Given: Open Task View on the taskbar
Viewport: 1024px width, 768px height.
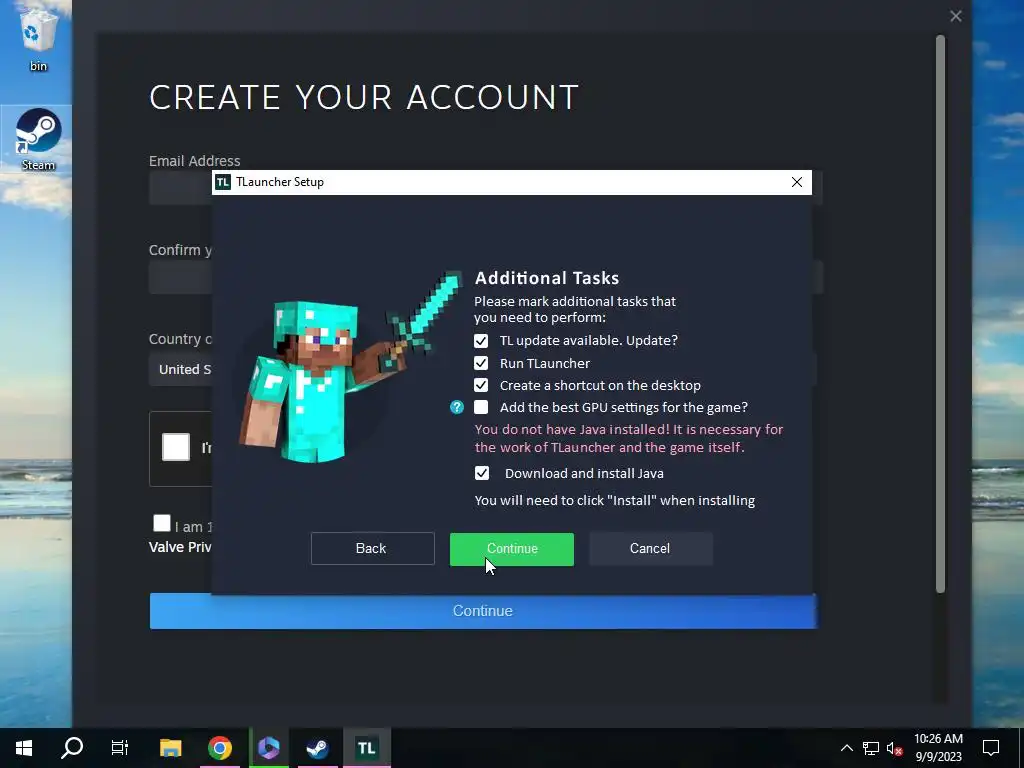Looking at the screenshot, I should [120, 748].
